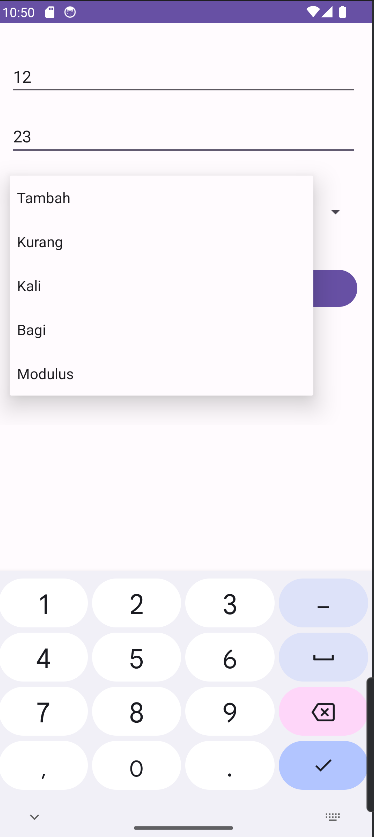Tap the battery status icon
Image resolution: width=374 pixels, height=837 pixels.
[x=343, y=12]
